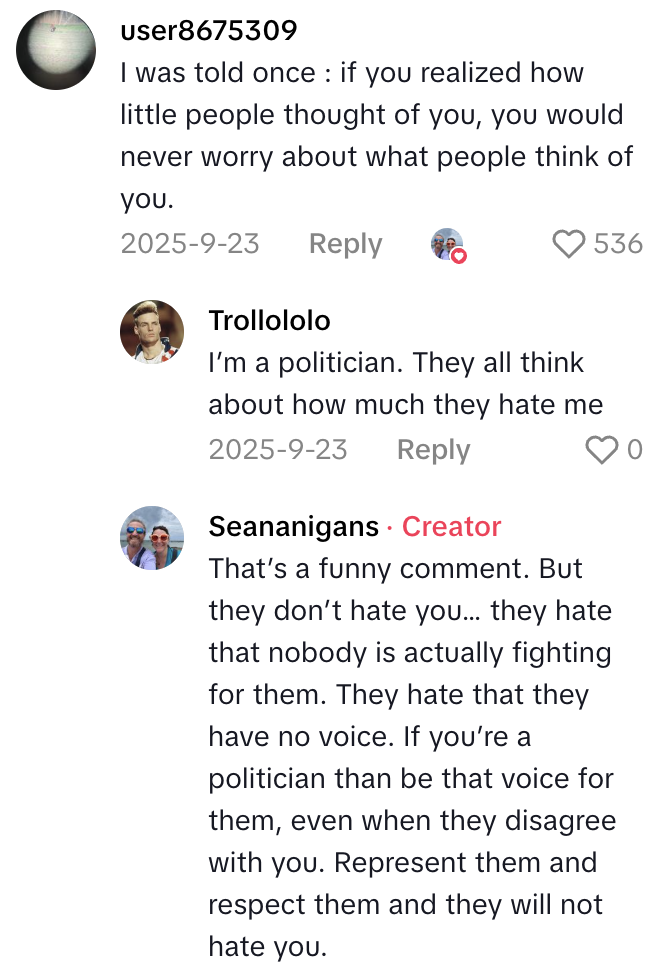Screen dimensions: 670x962
Task: Open Seananigans' profile photo
Action: (x=152, y=538)
